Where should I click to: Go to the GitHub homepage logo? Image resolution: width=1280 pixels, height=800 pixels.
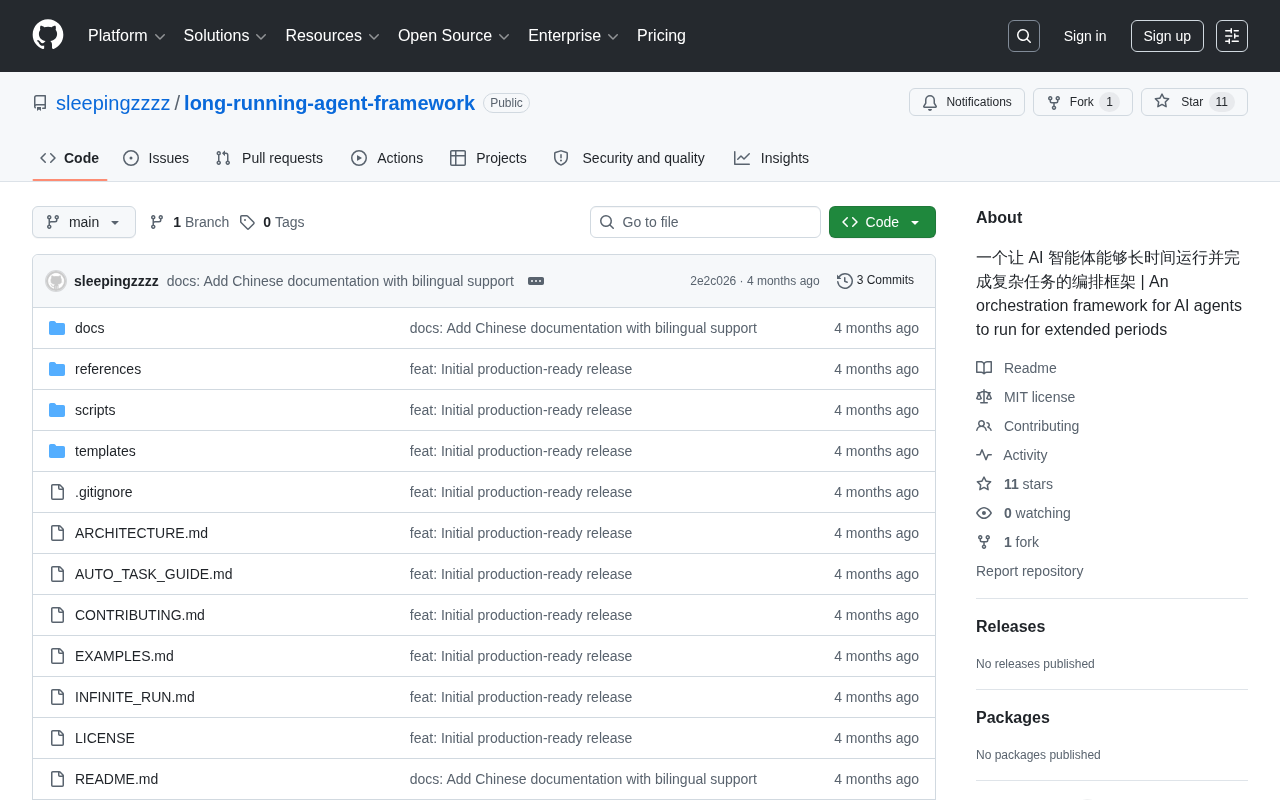48,35
